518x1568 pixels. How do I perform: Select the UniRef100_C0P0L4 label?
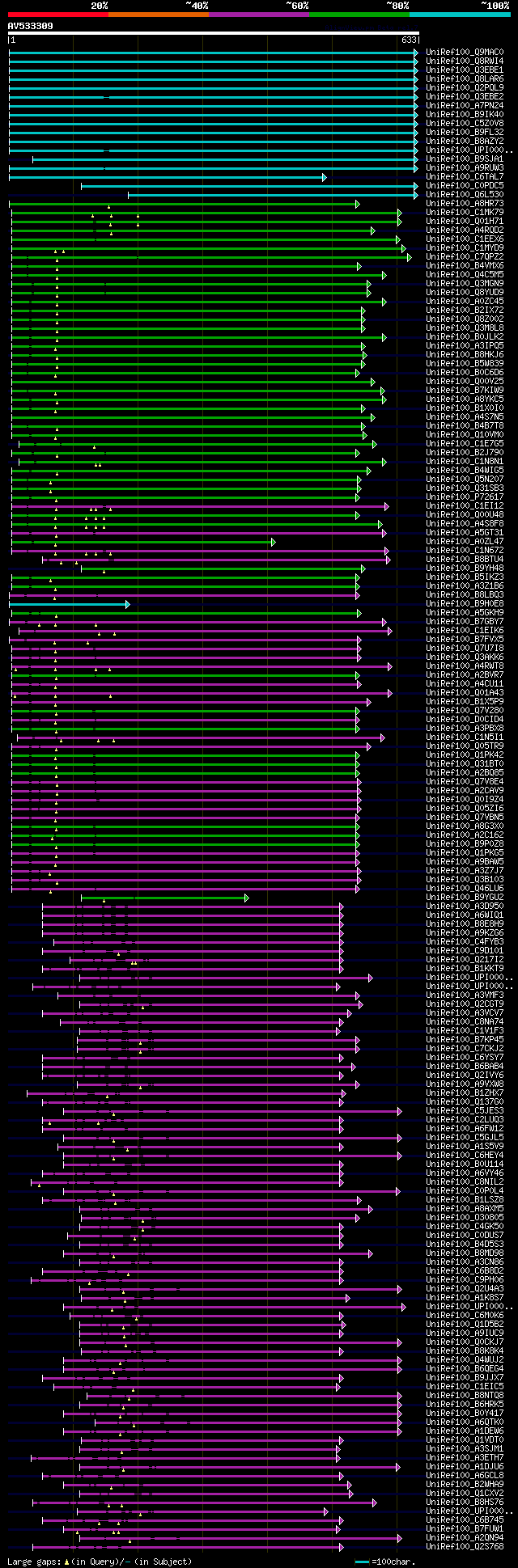point(465,1191)
